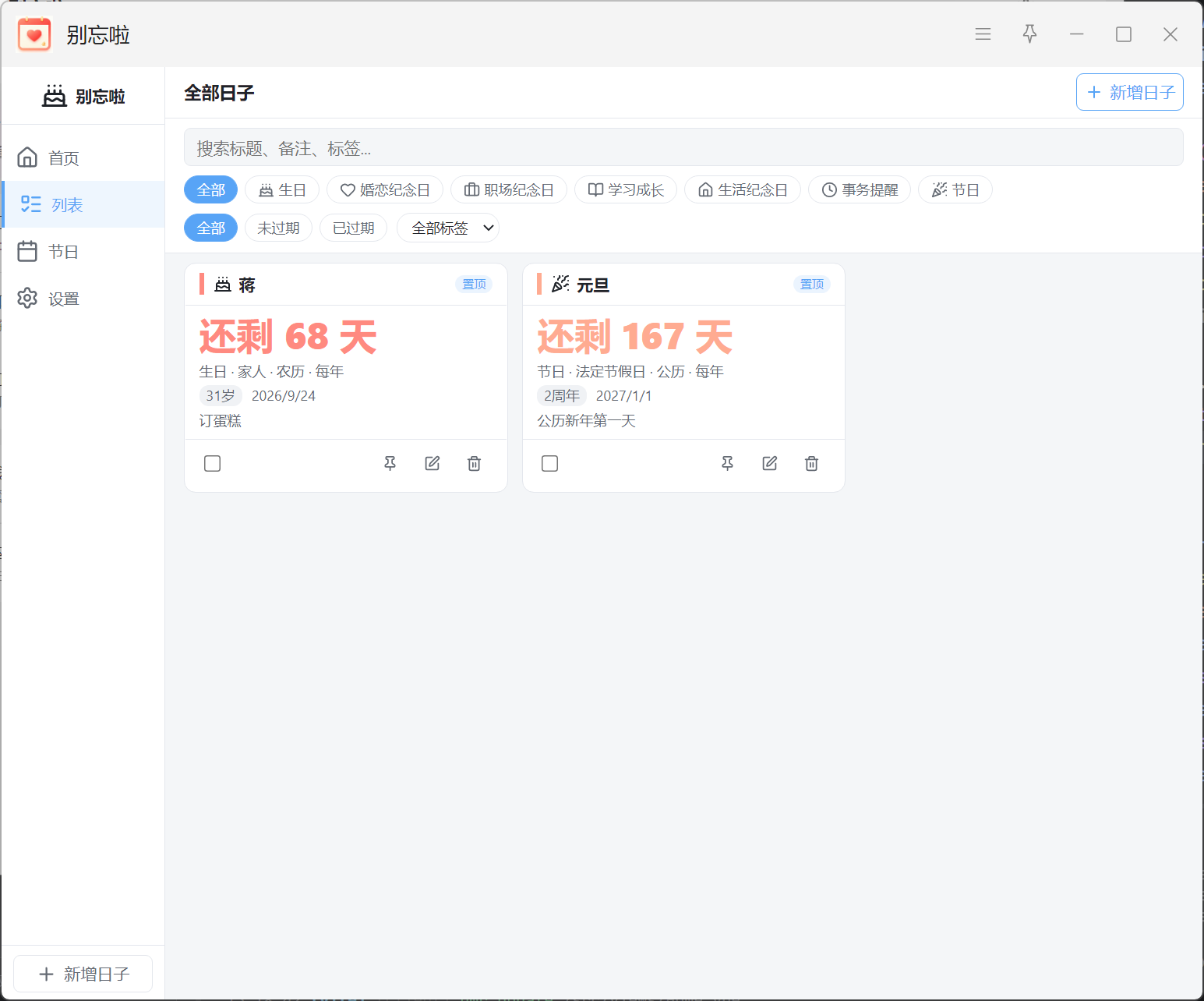This screenshot has width=1204, height=1001.
Task: Pin the 元旦 holiday card
Action: pyautogui.click(x=728, y=464)
